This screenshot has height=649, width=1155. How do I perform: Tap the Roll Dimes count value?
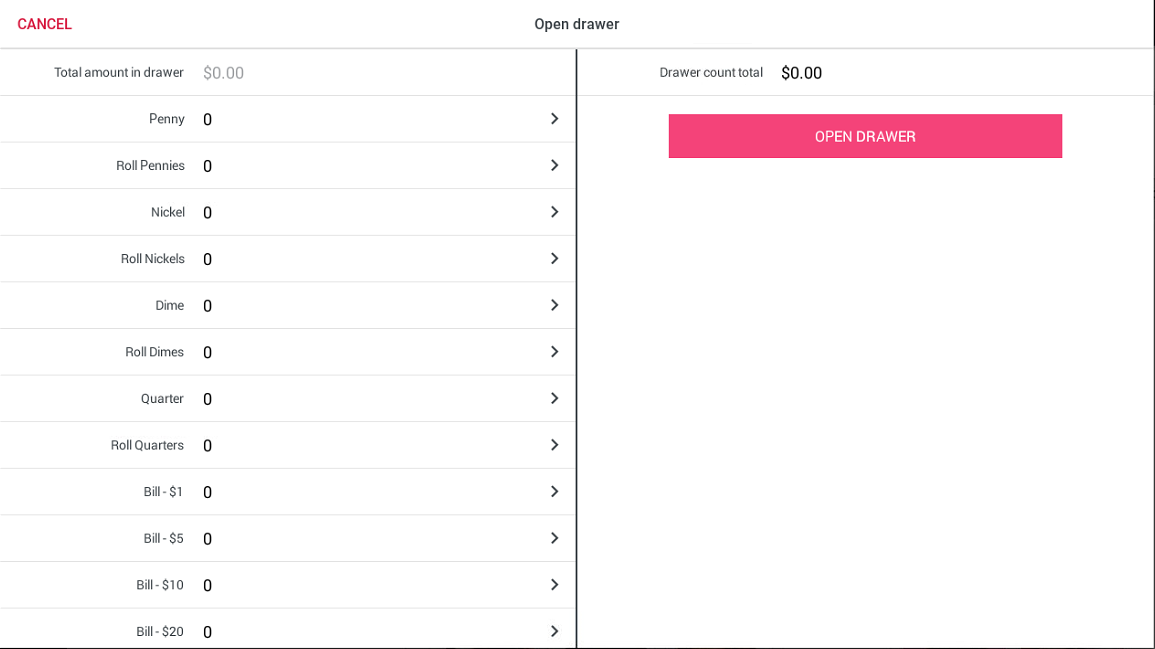(208, 353)
